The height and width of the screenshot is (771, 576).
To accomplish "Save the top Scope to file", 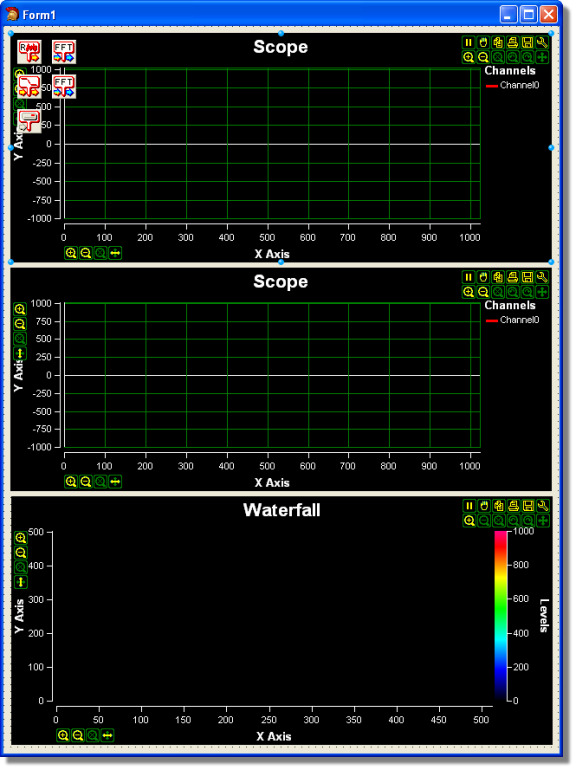I will click(x=527, y=43).
